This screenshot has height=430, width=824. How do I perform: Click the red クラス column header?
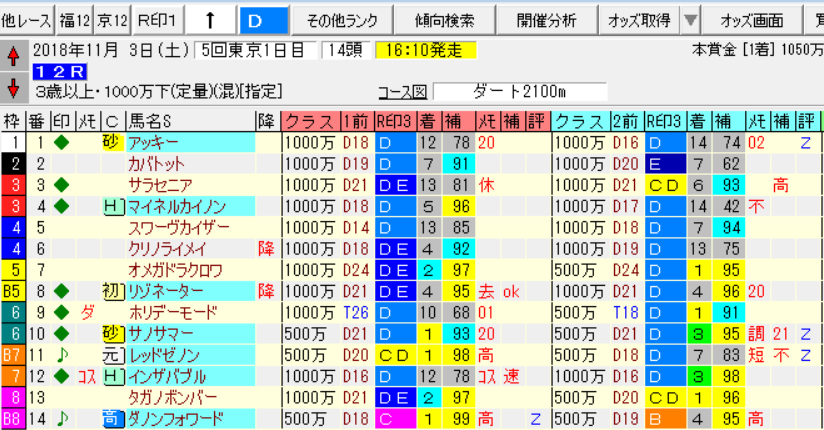point(311,121)
